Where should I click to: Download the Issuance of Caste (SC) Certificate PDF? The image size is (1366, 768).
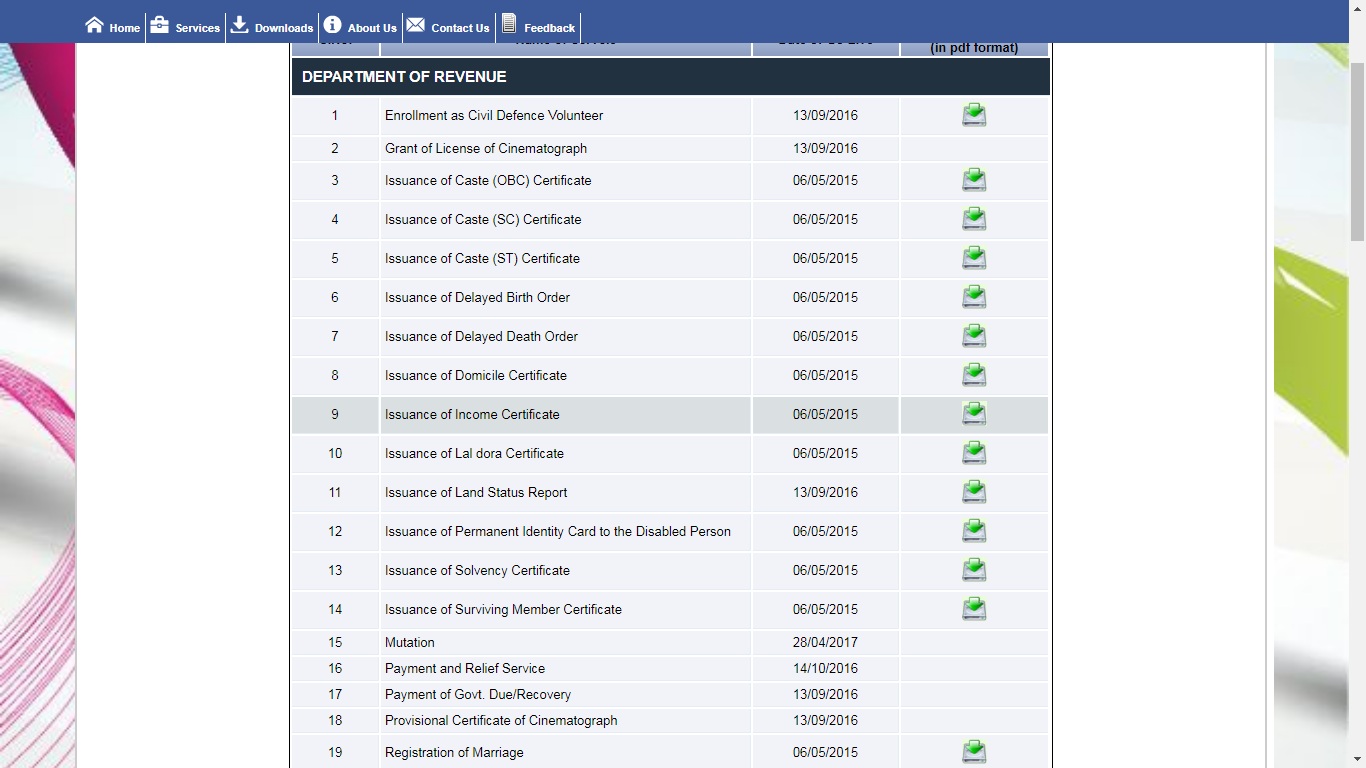click(x=973, y=219)
